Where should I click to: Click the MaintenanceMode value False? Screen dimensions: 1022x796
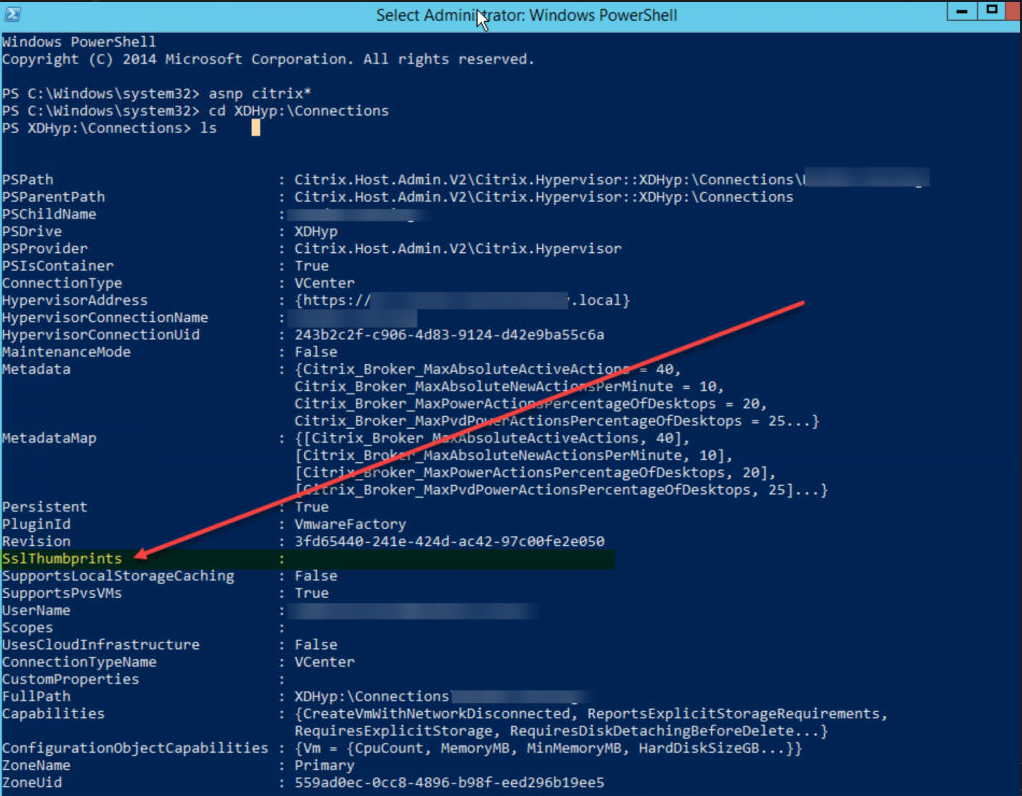[x=315, y=352]
